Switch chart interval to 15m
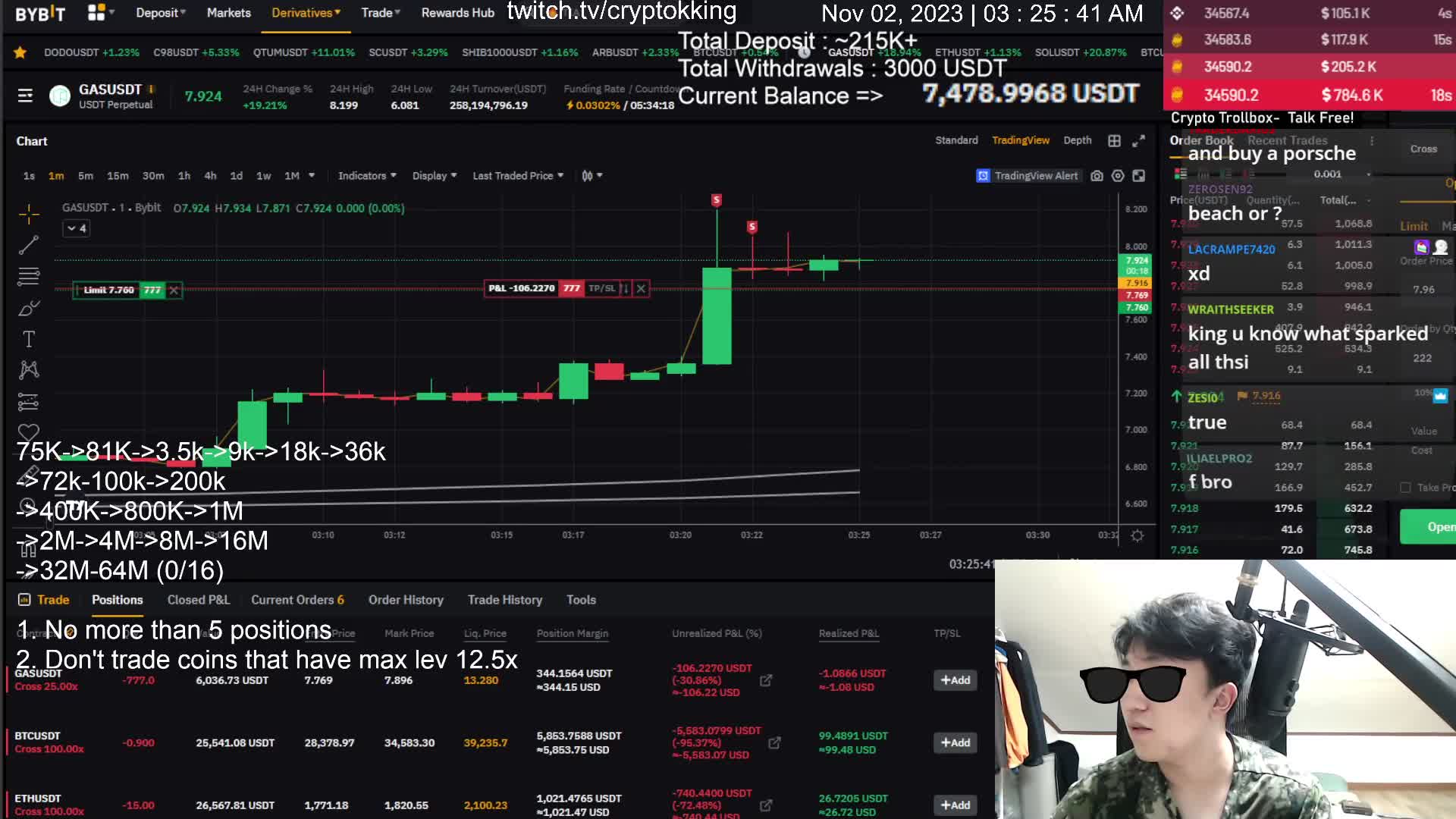Viewport: 1456px width, 819px height. click(x=118, y=176)
